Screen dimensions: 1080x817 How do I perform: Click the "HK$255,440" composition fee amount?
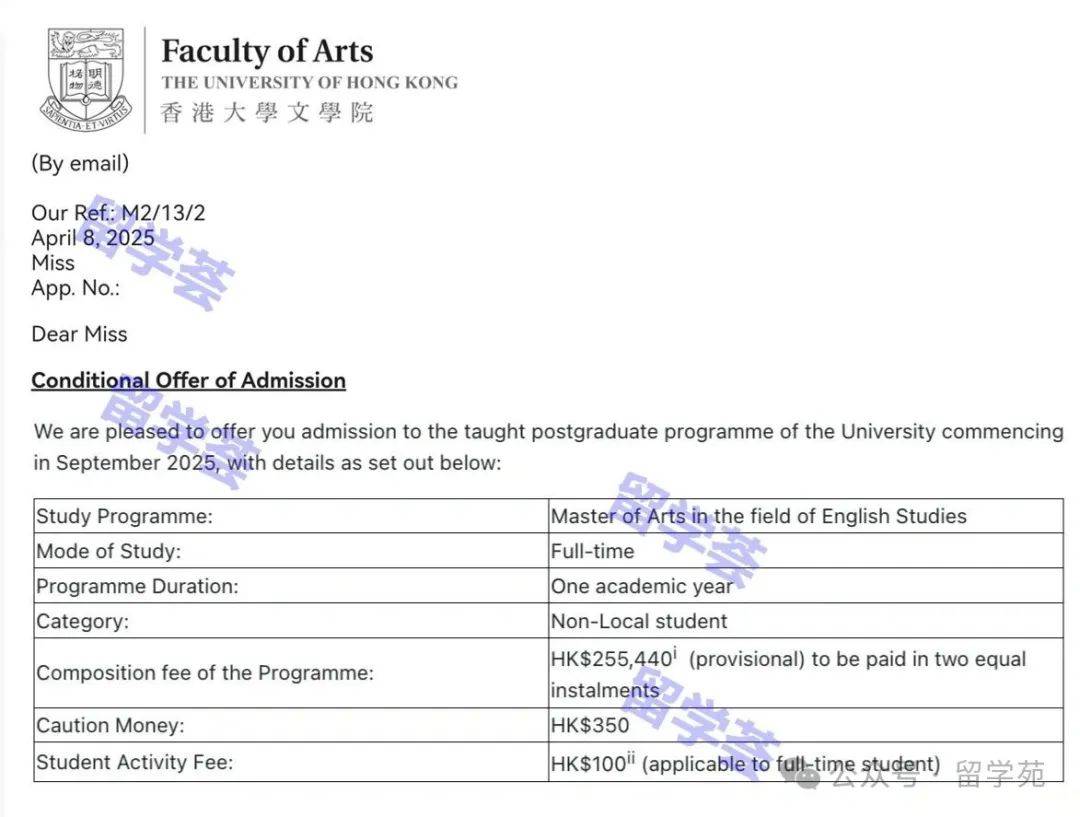pos(611,661)
